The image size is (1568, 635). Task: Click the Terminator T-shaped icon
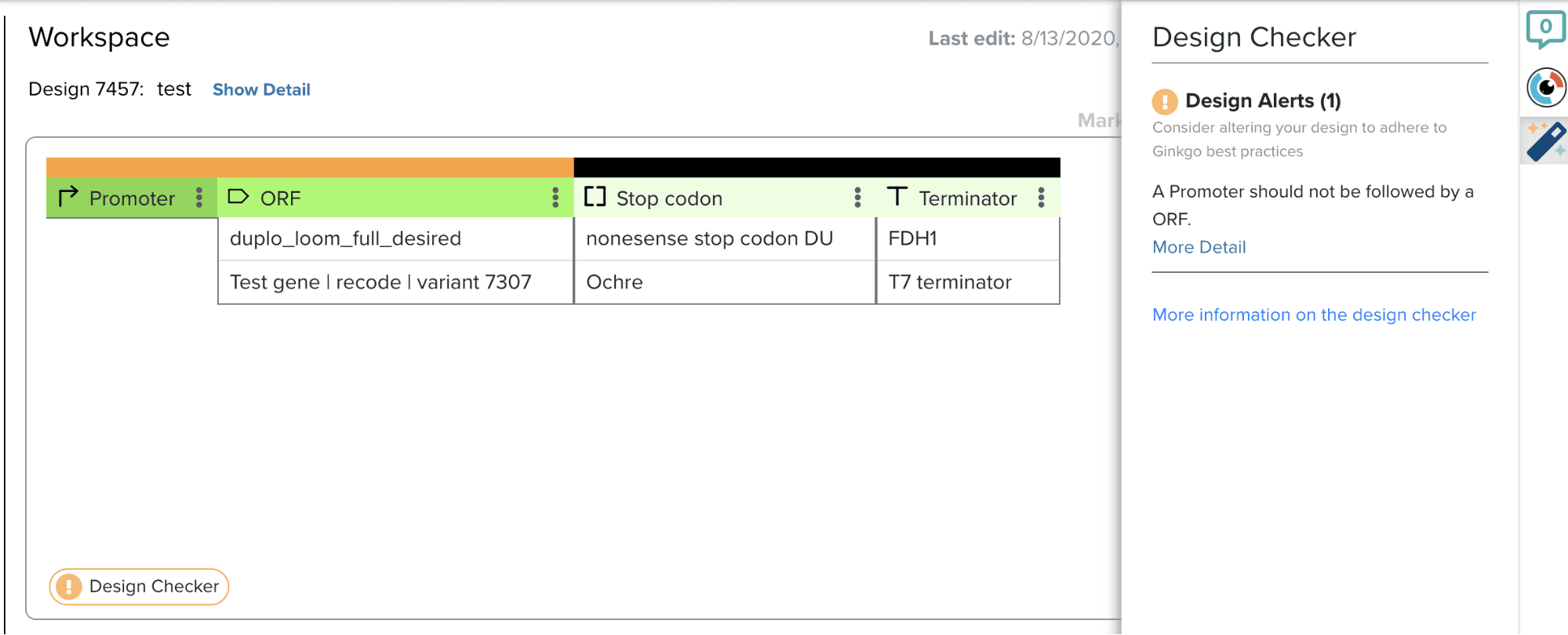pos(897,196)
